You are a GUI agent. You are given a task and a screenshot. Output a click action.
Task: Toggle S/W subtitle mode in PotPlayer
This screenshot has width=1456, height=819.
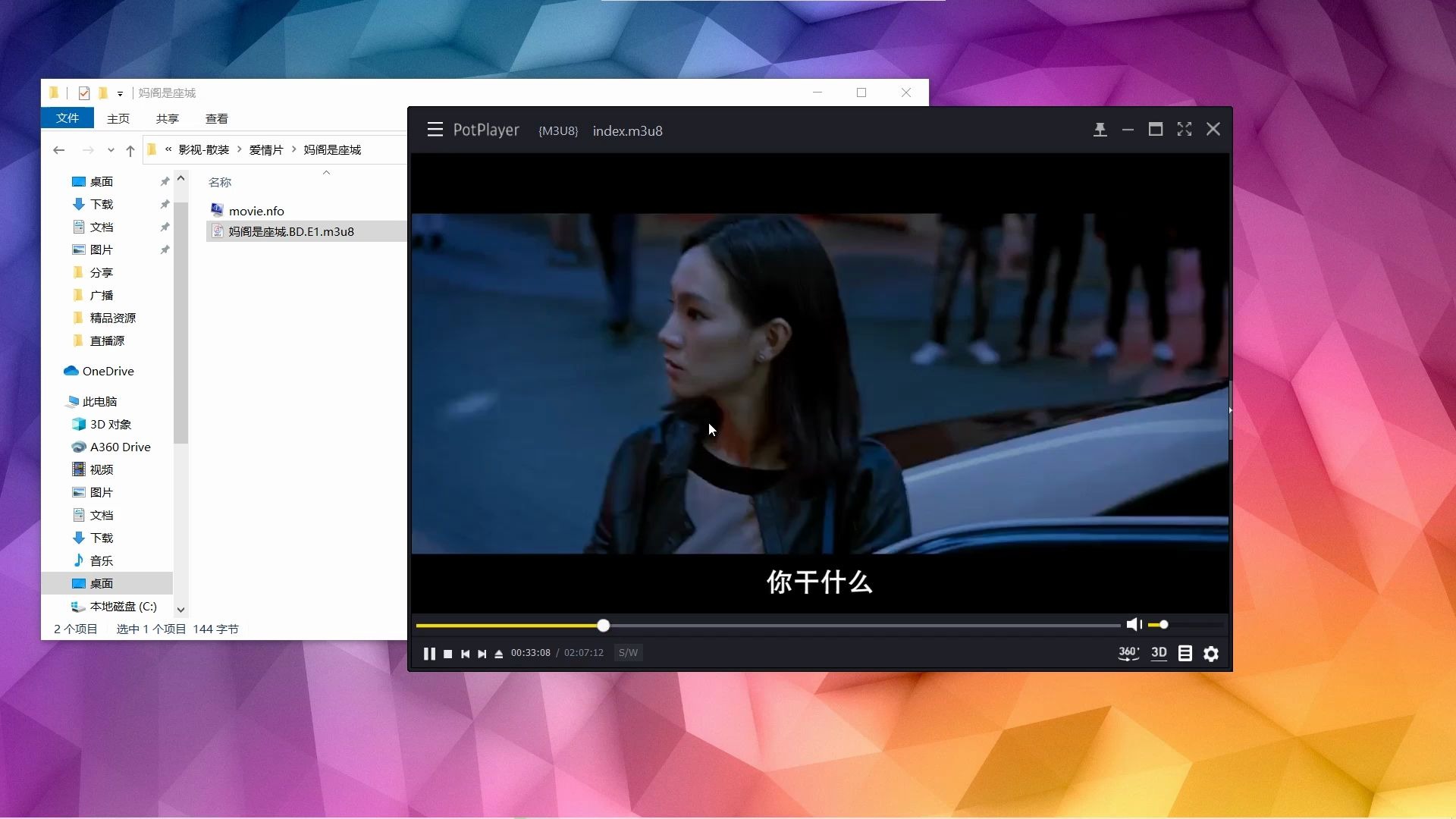pos(628,653)
